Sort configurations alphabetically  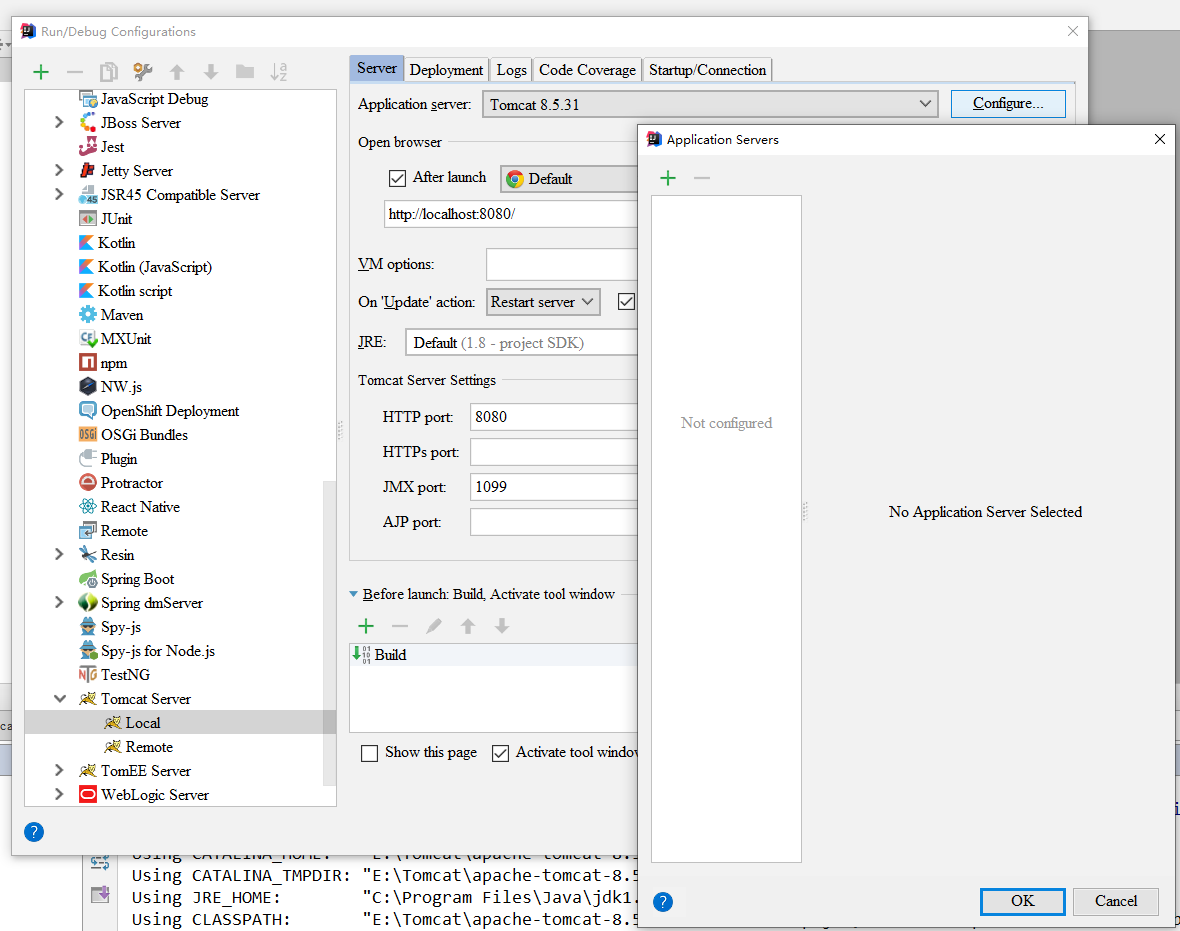(276, 71)
